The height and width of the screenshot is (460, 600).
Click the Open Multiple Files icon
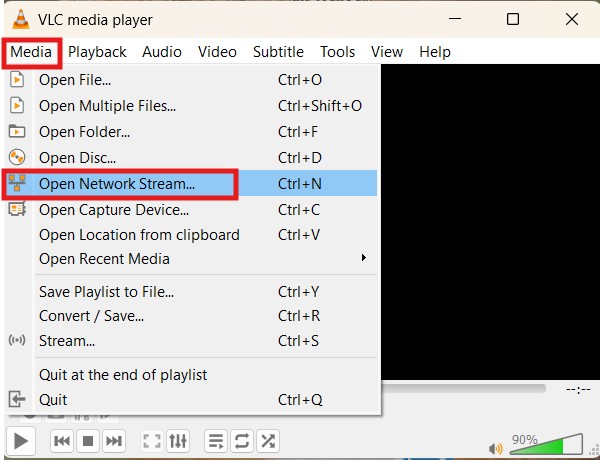[17, 106]
